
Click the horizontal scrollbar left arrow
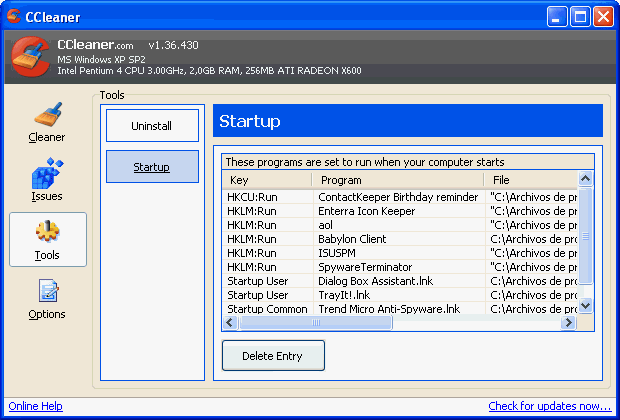pos(230,322)
